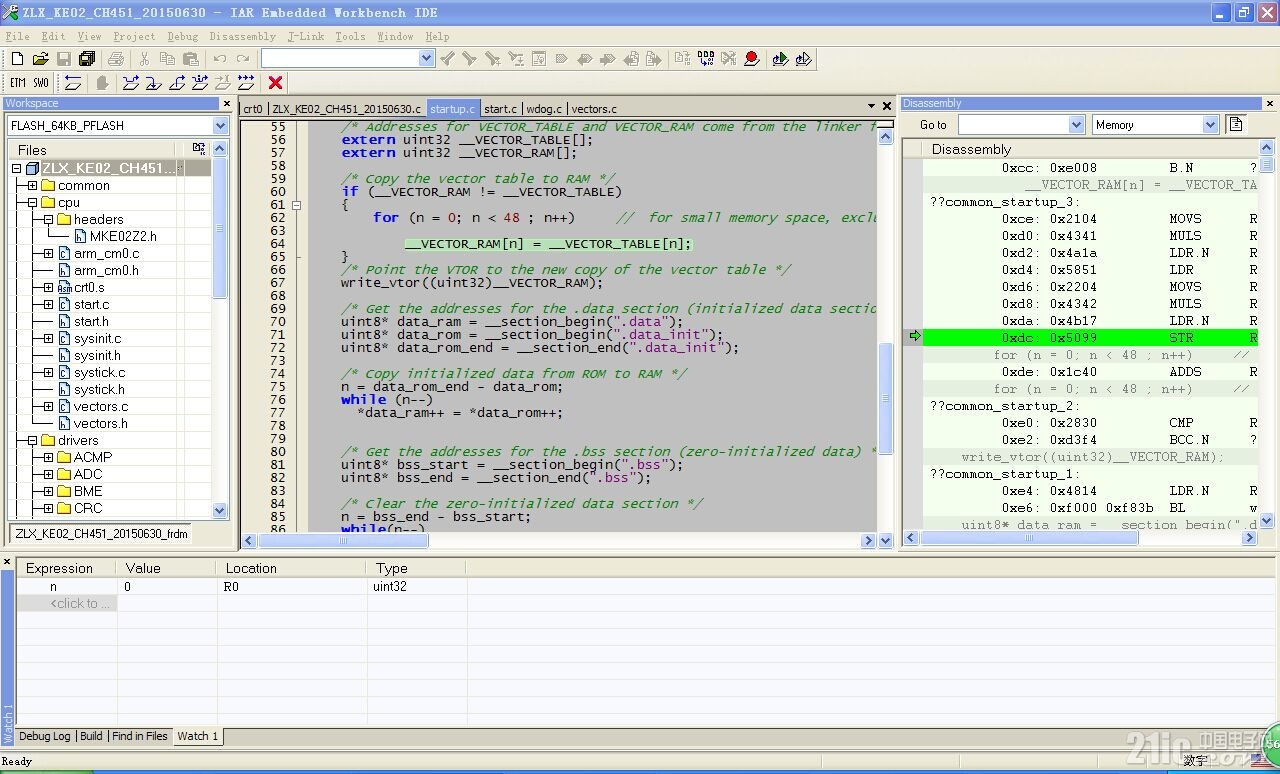Image resolution: width=1280 pixels, height=774 pixels.
Task: Stop debugging with the red X icon
Action: [275, 83]
